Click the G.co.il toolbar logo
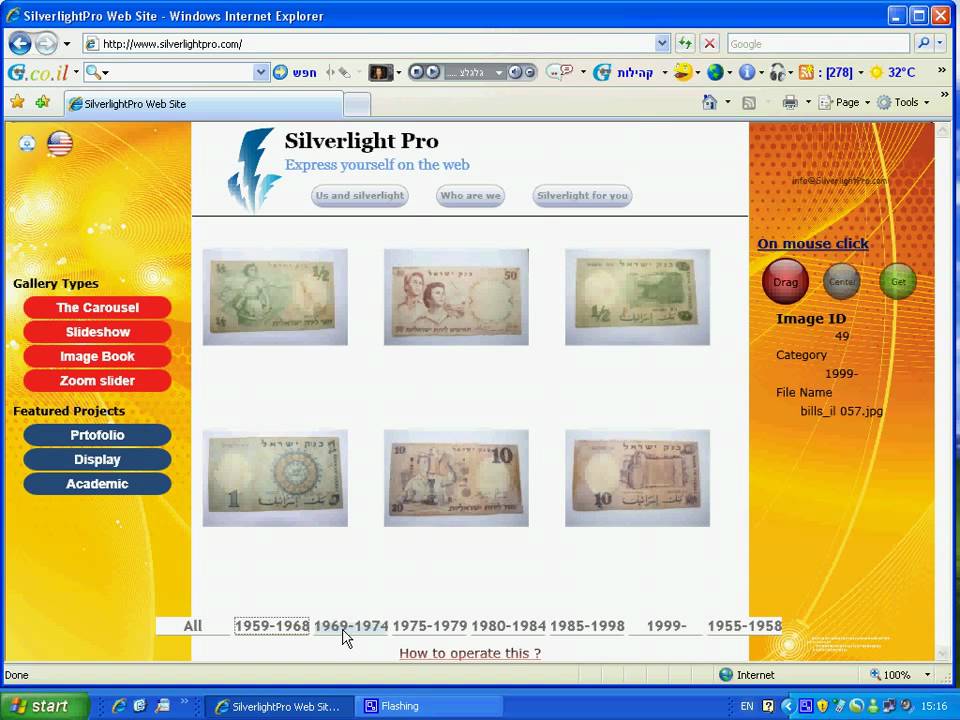This screenshot has width=960, height=720. click(x=38, y=73)
